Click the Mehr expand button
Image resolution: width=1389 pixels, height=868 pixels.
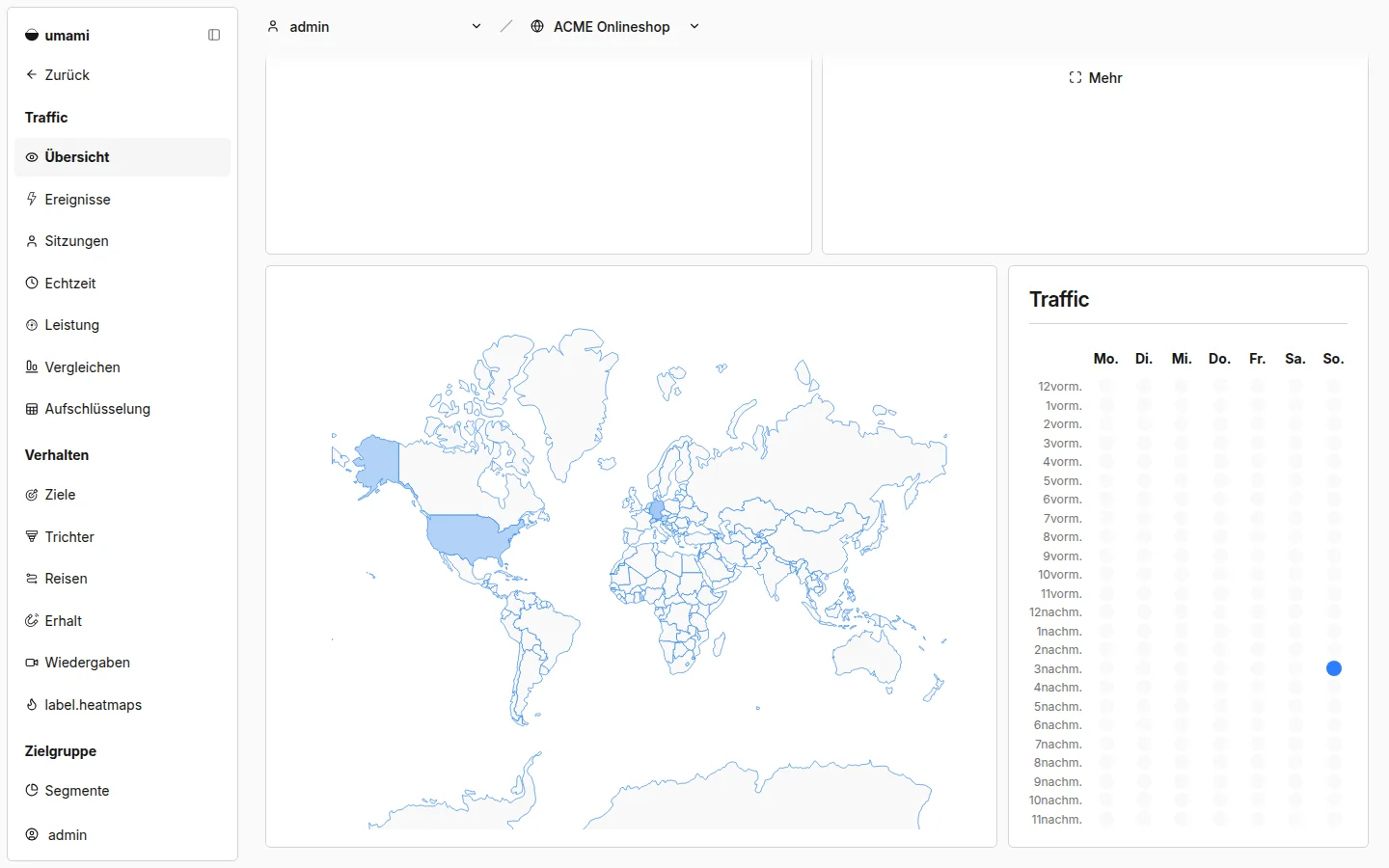click(1095, 78)
